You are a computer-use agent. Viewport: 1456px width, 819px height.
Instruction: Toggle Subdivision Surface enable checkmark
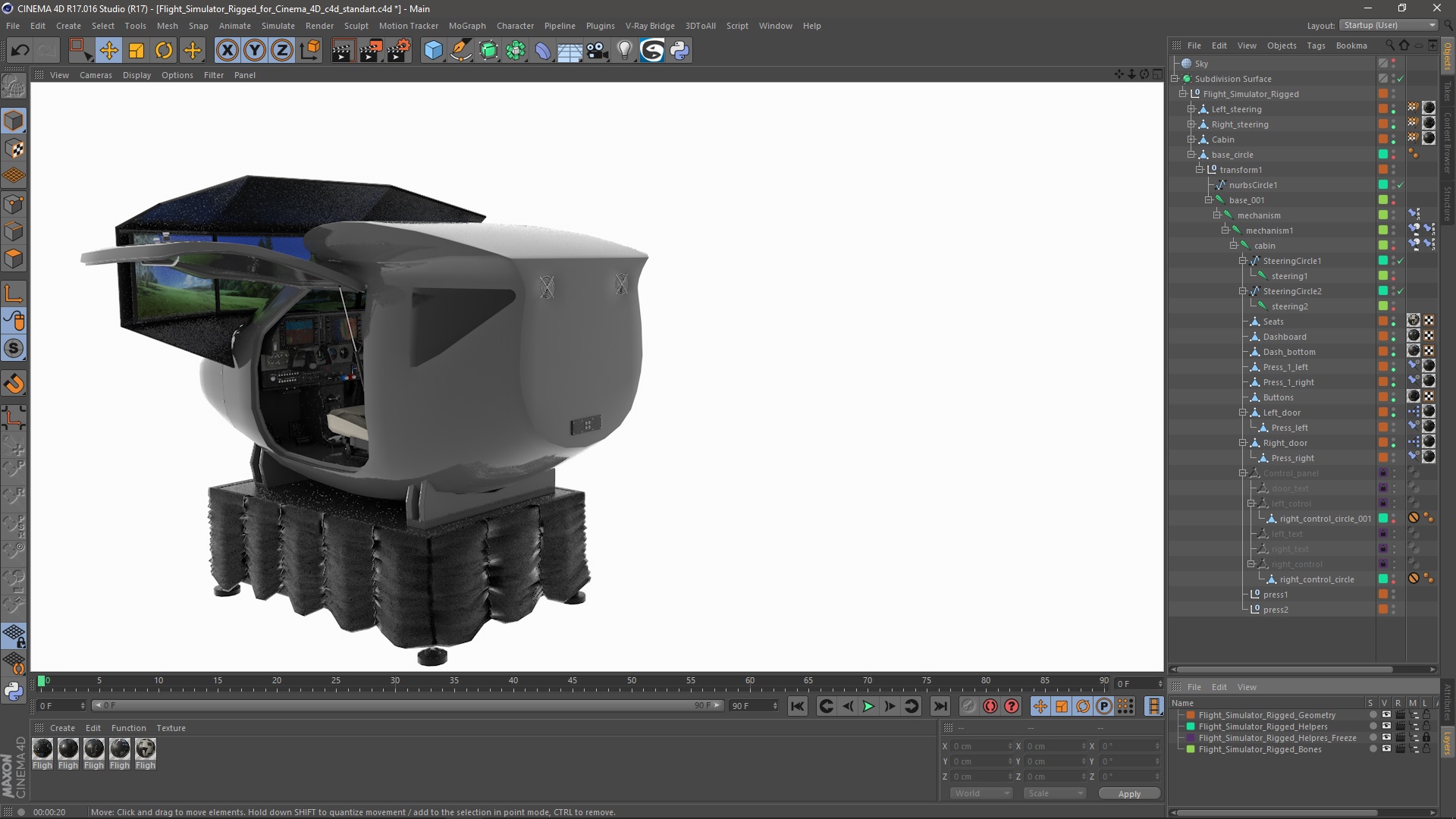(1401, 79)
